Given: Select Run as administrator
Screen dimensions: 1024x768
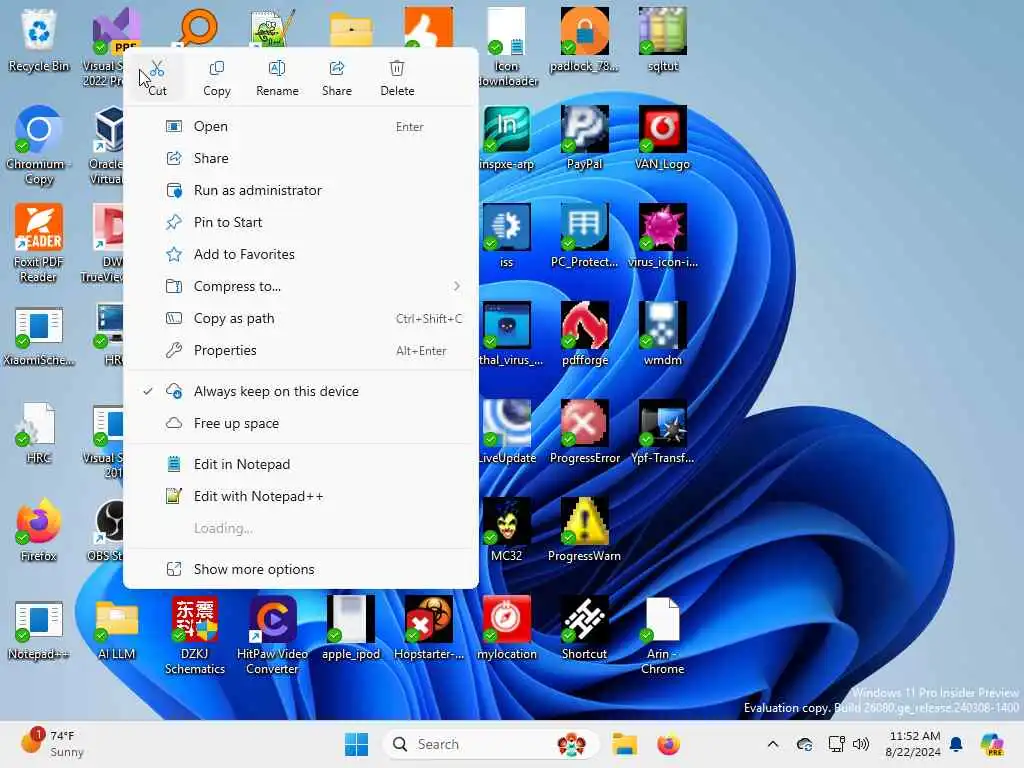Looking at the screenshot, I should click(x=301, y=191).
